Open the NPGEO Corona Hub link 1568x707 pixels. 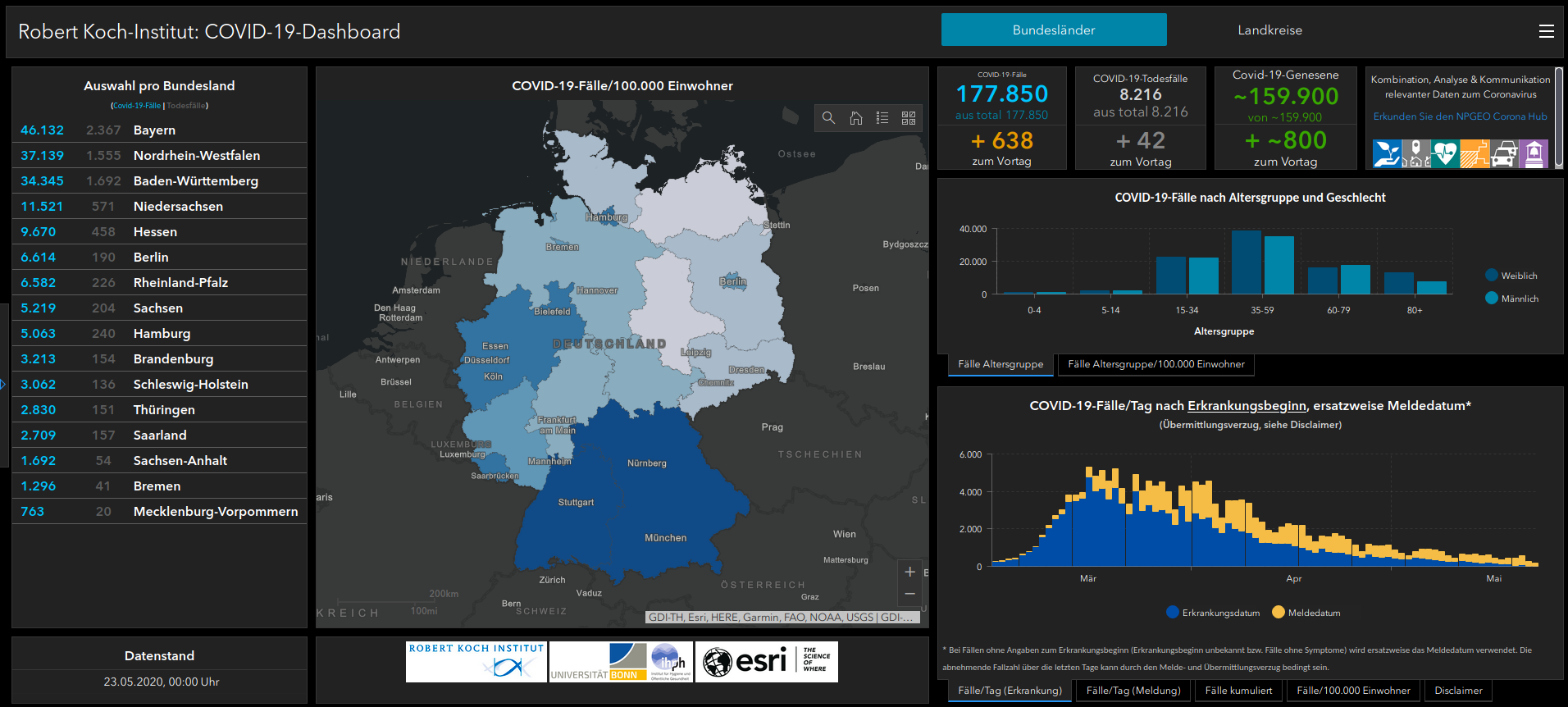click(1460, 116)
